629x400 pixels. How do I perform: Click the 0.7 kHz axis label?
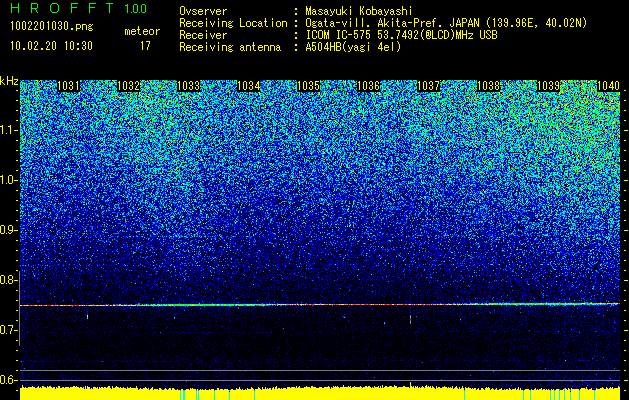7,330
